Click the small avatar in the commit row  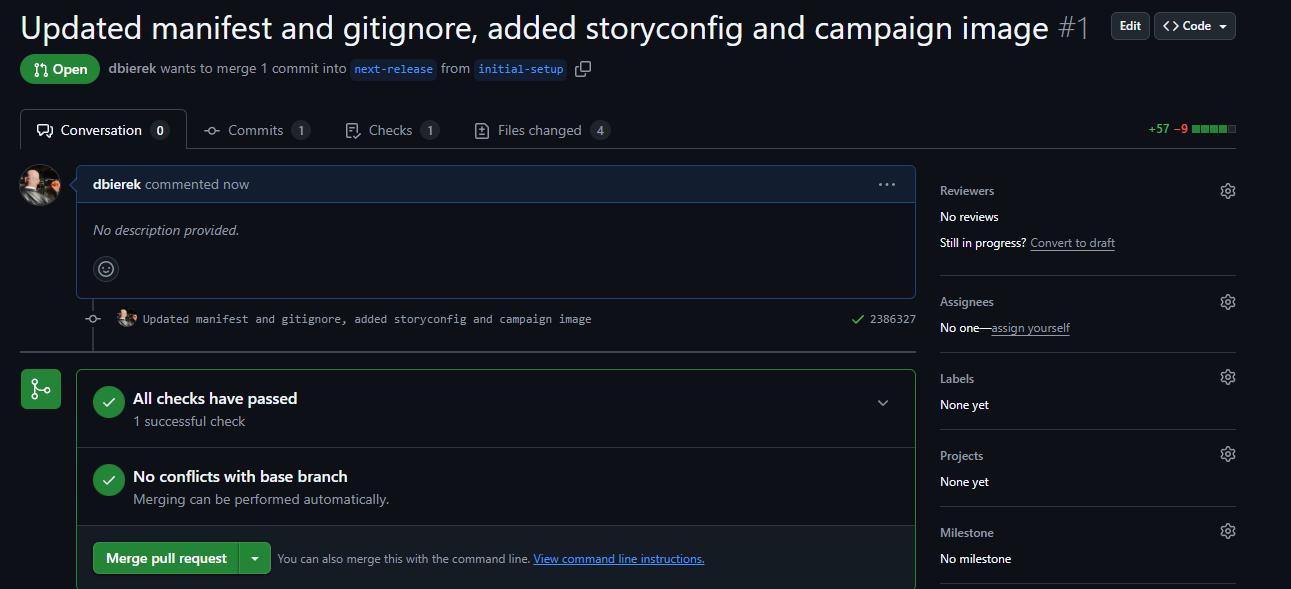tap(126, 318)
